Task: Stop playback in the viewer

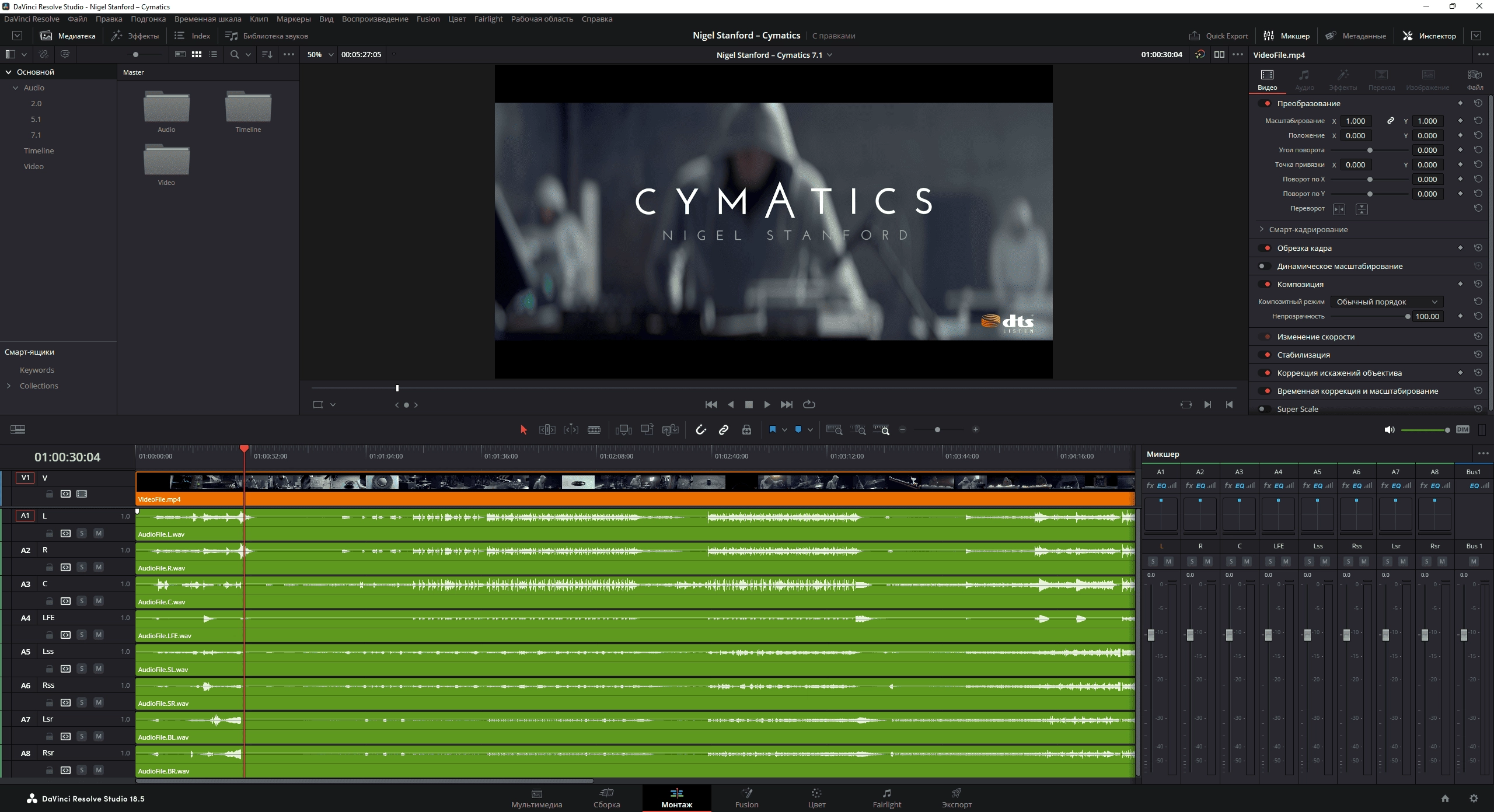Action: click(749, 404)
